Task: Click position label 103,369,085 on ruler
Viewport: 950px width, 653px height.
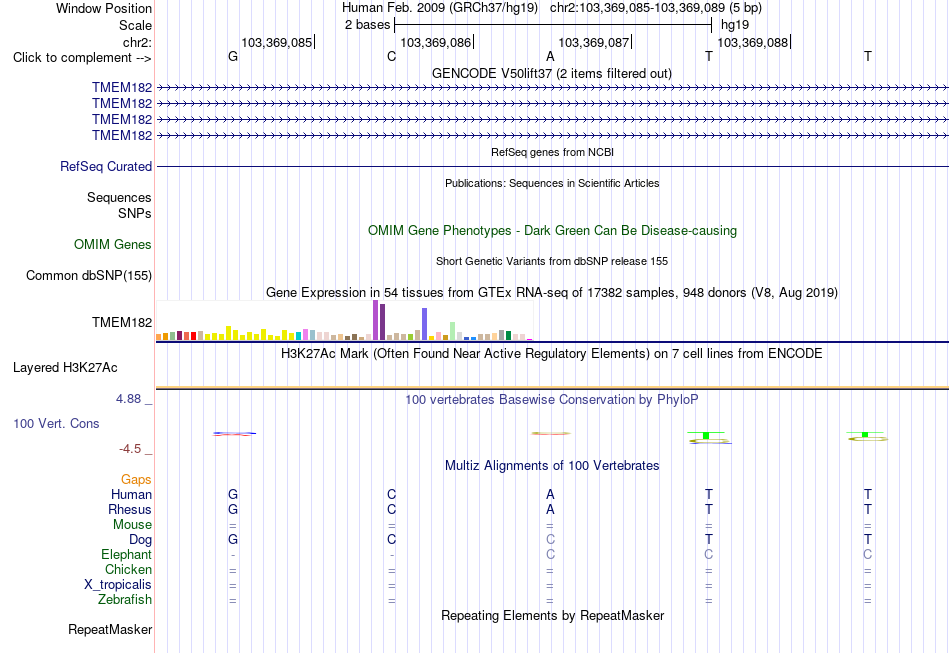Action: [x=277, y=42]
